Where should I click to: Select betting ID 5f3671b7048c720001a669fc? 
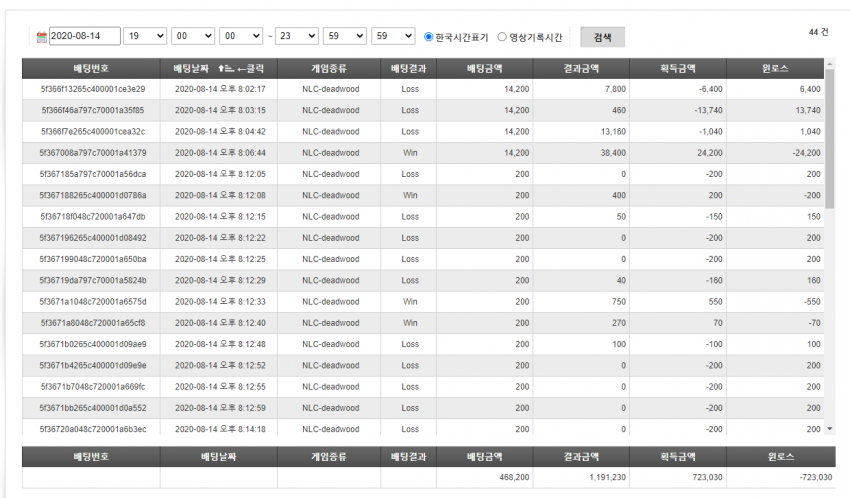pyautogui.click(x=93, y=387)
